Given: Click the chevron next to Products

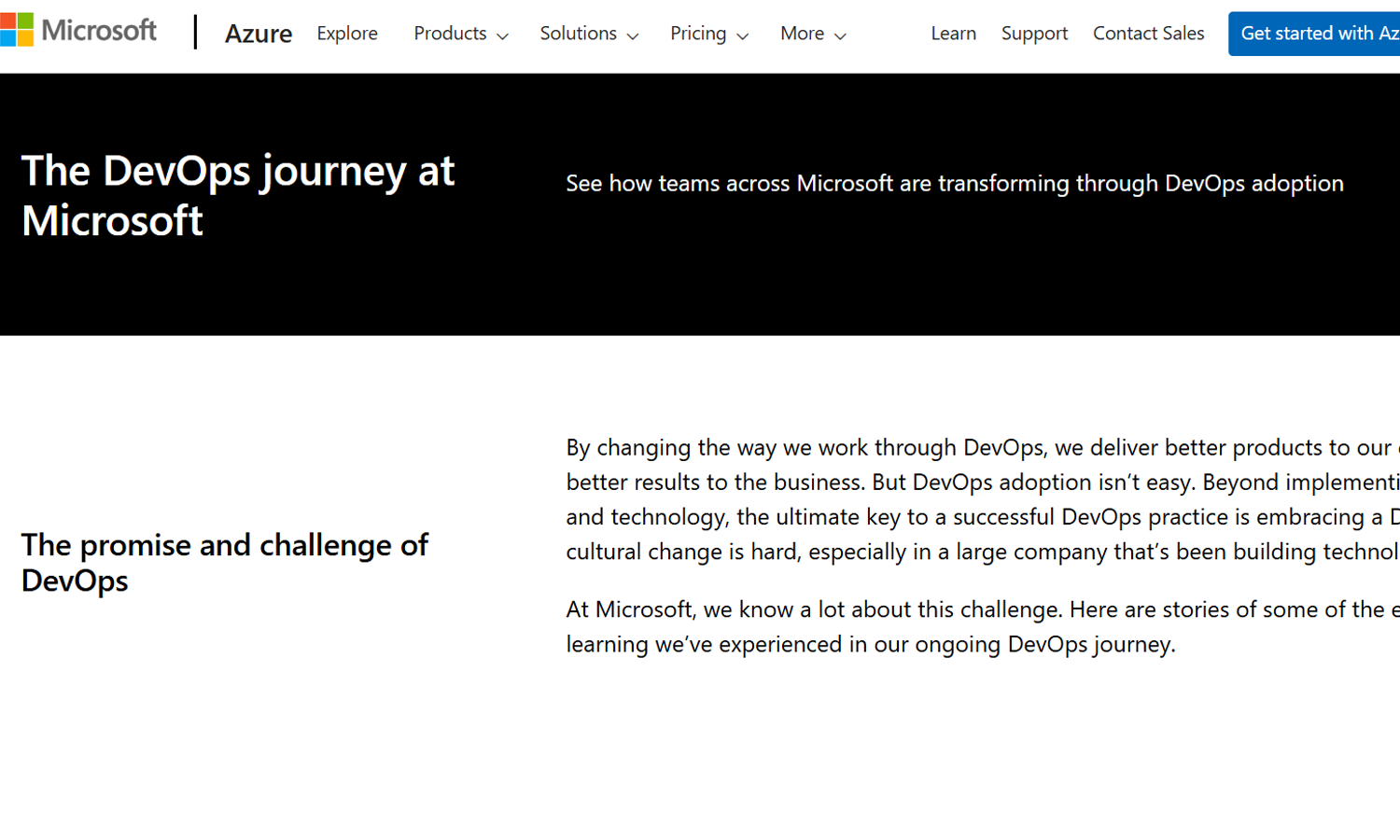Looking at the screenshot, I should click(503, 36).
